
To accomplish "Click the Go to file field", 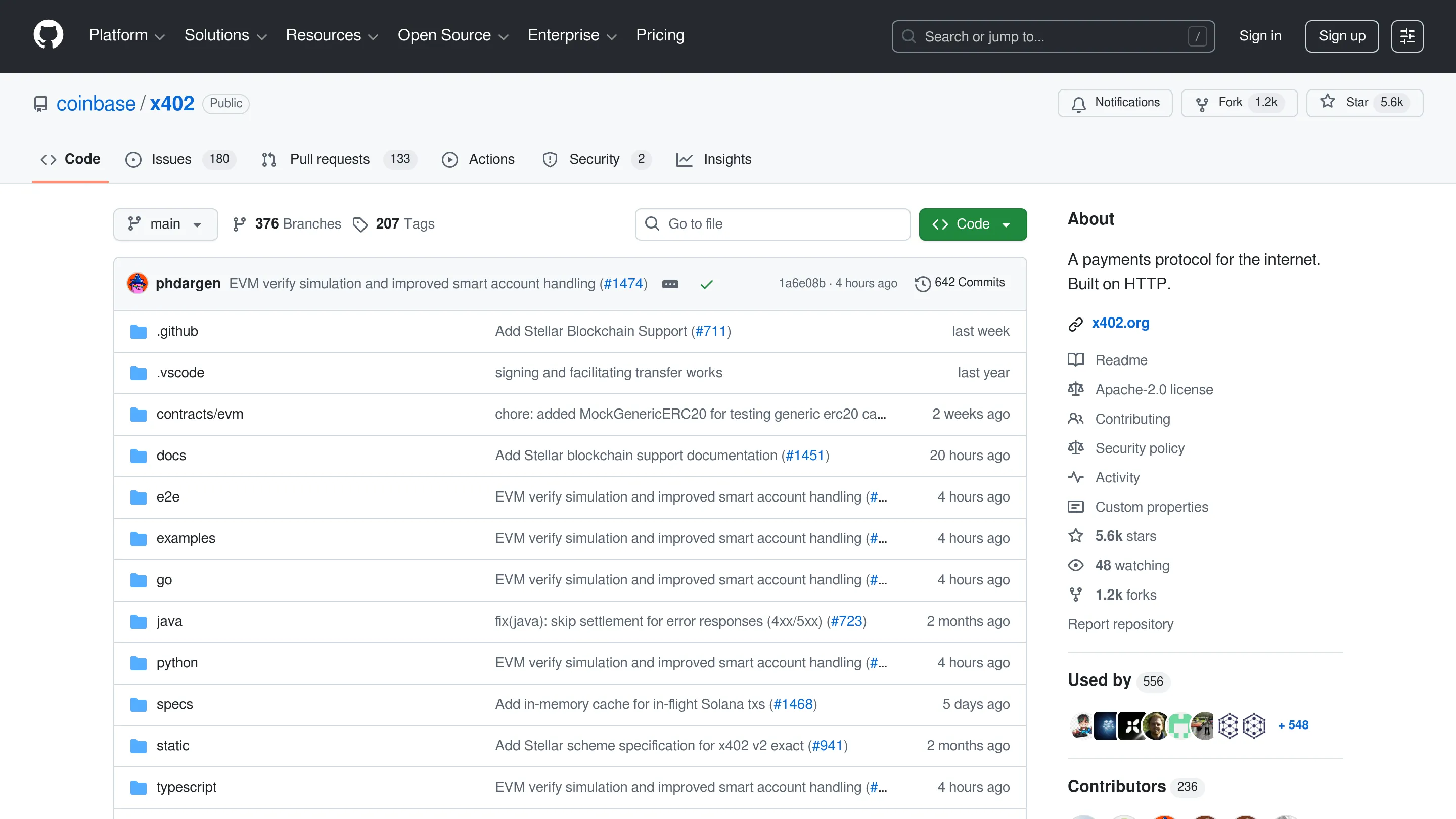I will 772,224.
